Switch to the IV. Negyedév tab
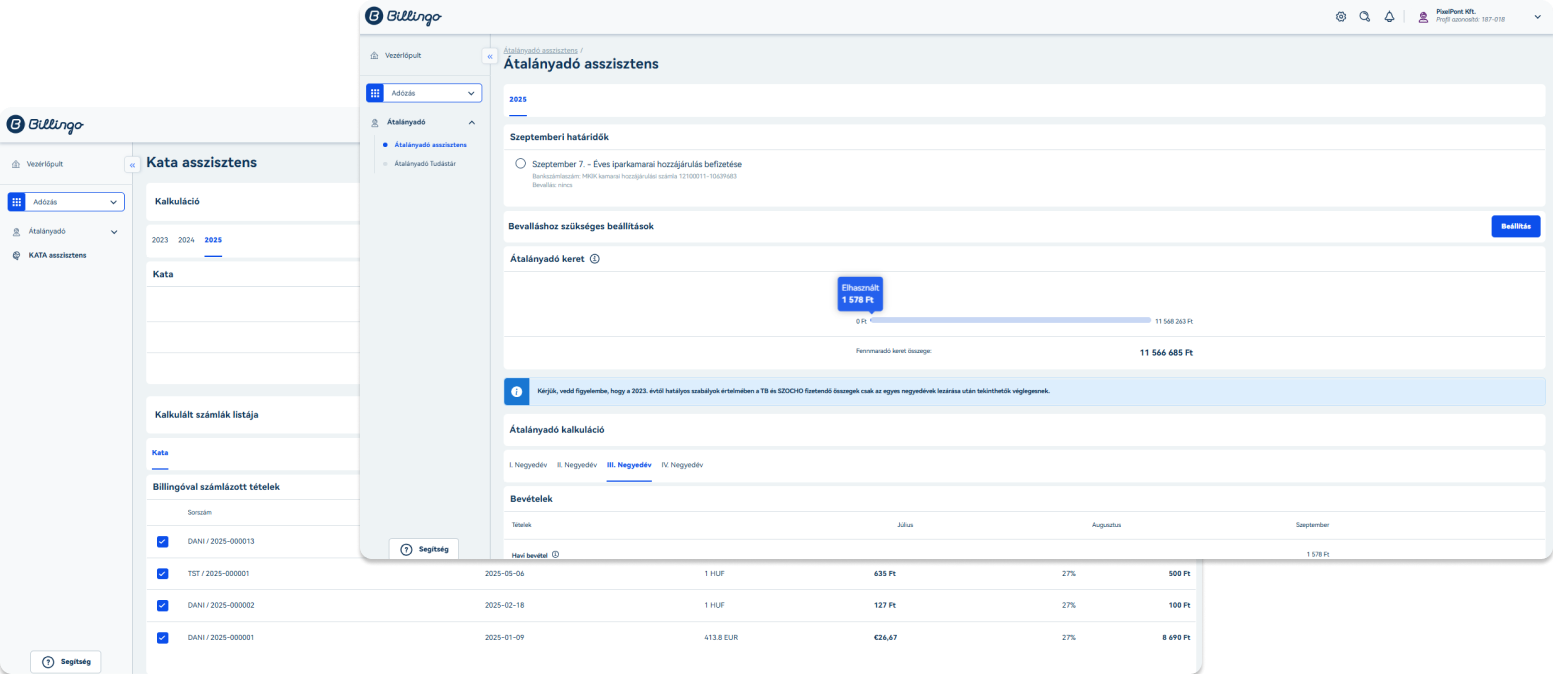The image size is (1553, 674). coord(682,465)
